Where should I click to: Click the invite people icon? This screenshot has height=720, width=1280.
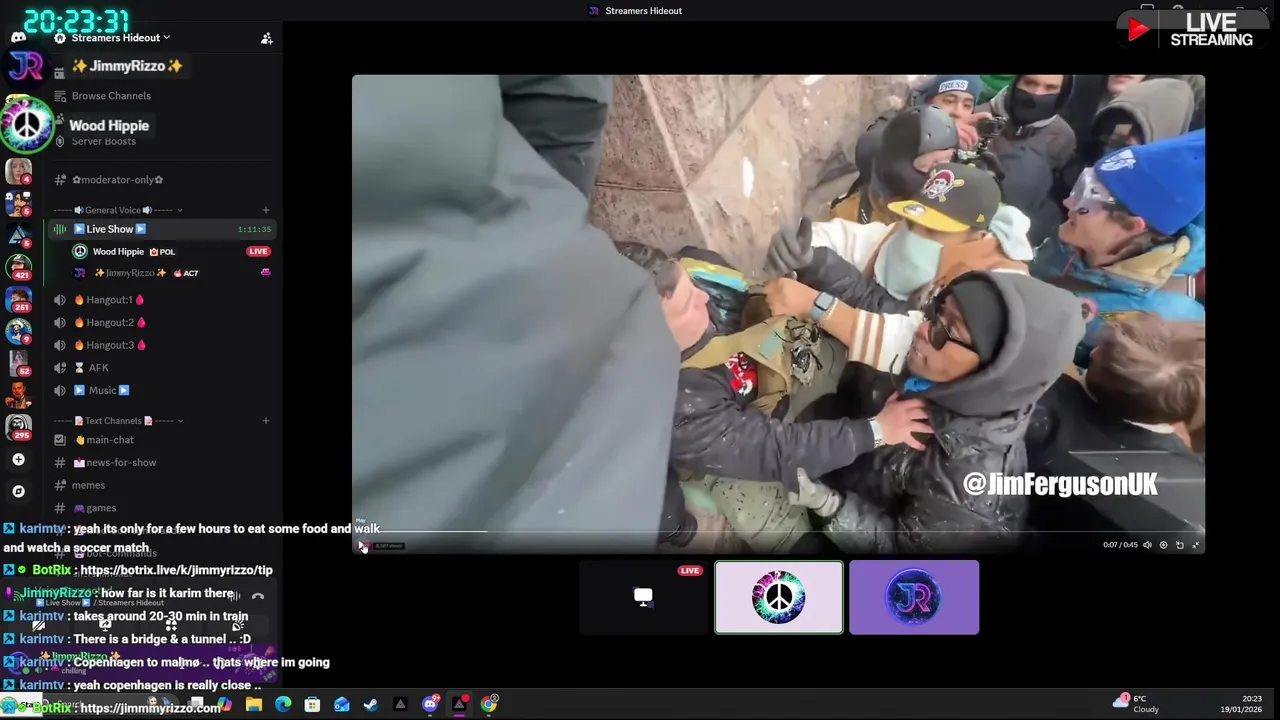267,38
